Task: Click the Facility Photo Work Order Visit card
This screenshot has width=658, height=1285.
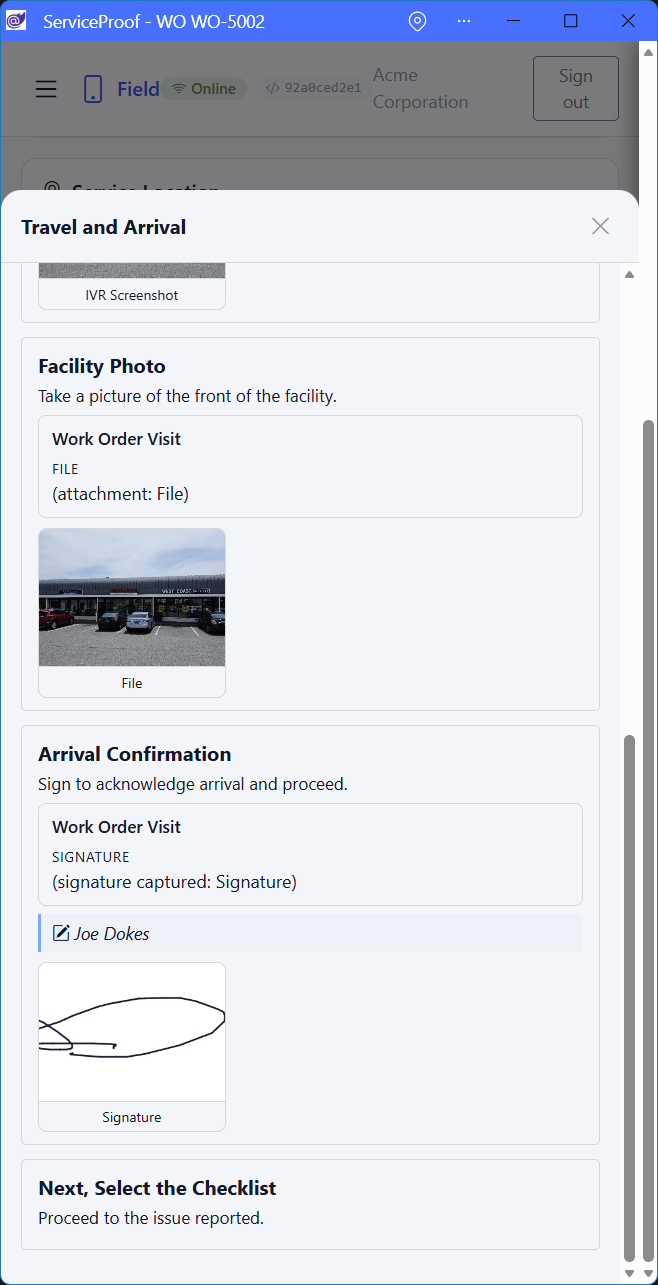Action: pos(310,466)
